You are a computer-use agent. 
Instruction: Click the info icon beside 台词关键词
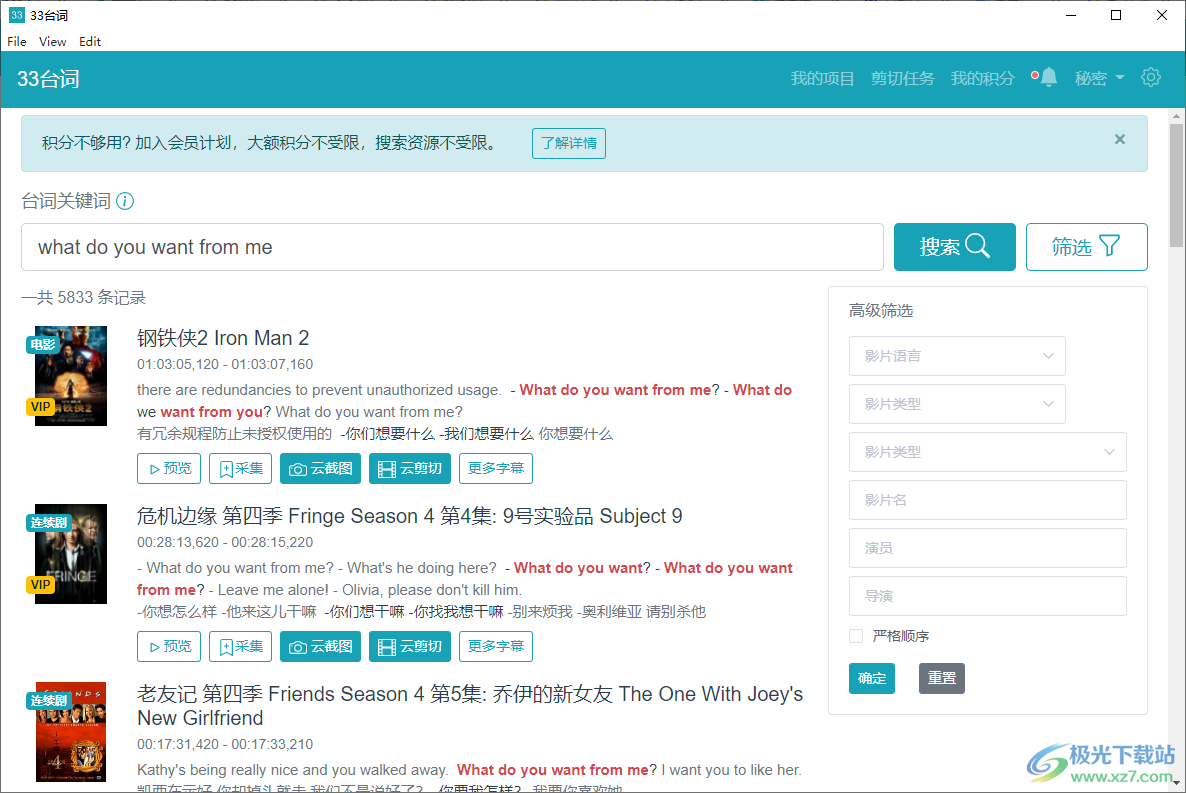click(x=125, y=201)
